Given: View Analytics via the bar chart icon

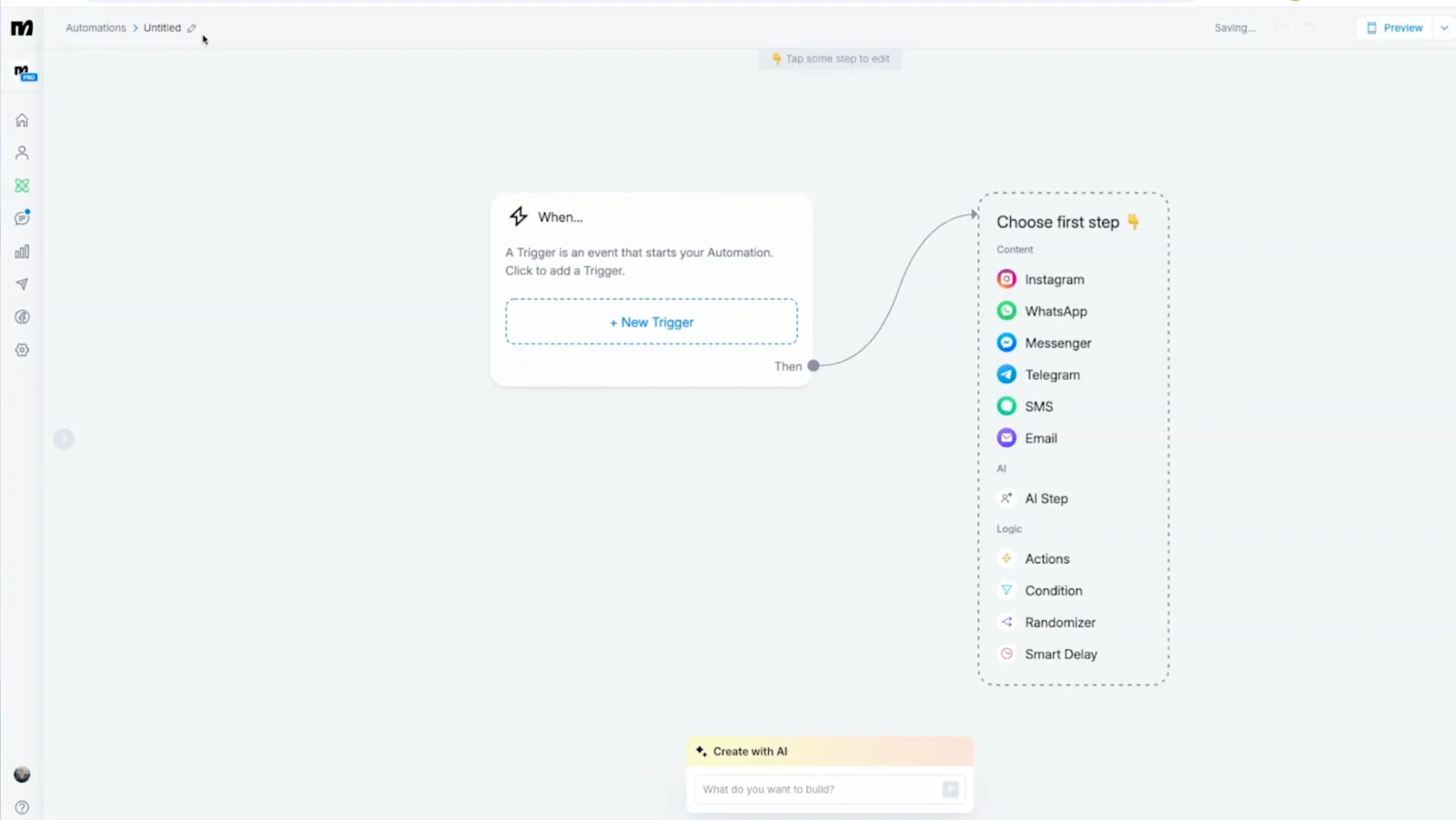Looking at the screenshot, I should pyautogui.click(x=22, y=251).
